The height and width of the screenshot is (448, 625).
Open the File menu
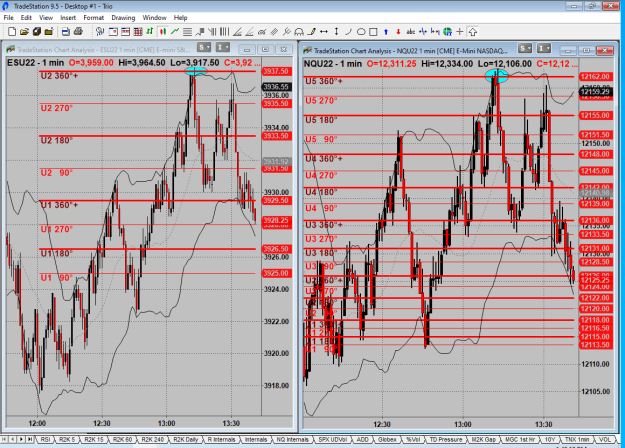(x=8, y=18)
